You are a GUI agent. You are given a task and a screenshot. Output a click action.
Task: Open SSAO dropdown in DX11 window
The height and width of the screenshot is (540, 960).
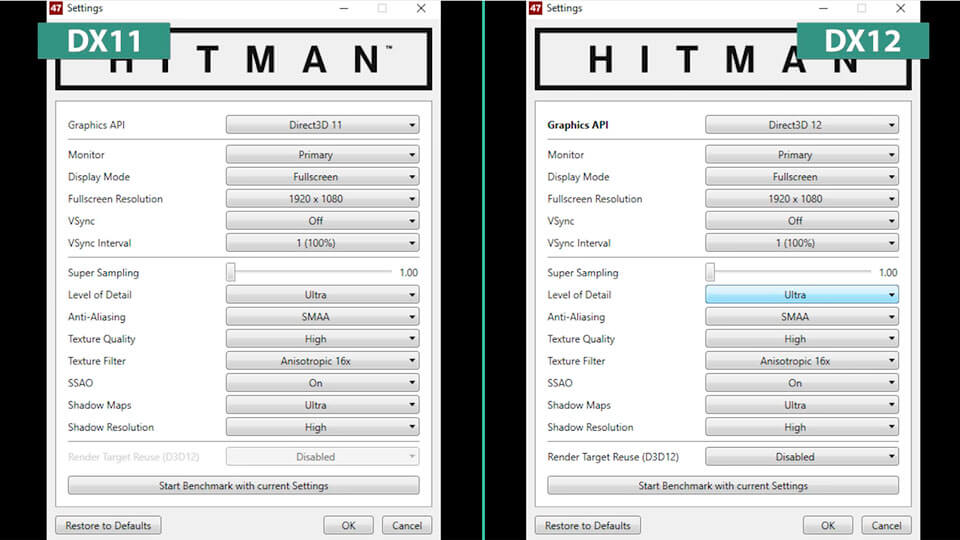(x=323, y=383)
